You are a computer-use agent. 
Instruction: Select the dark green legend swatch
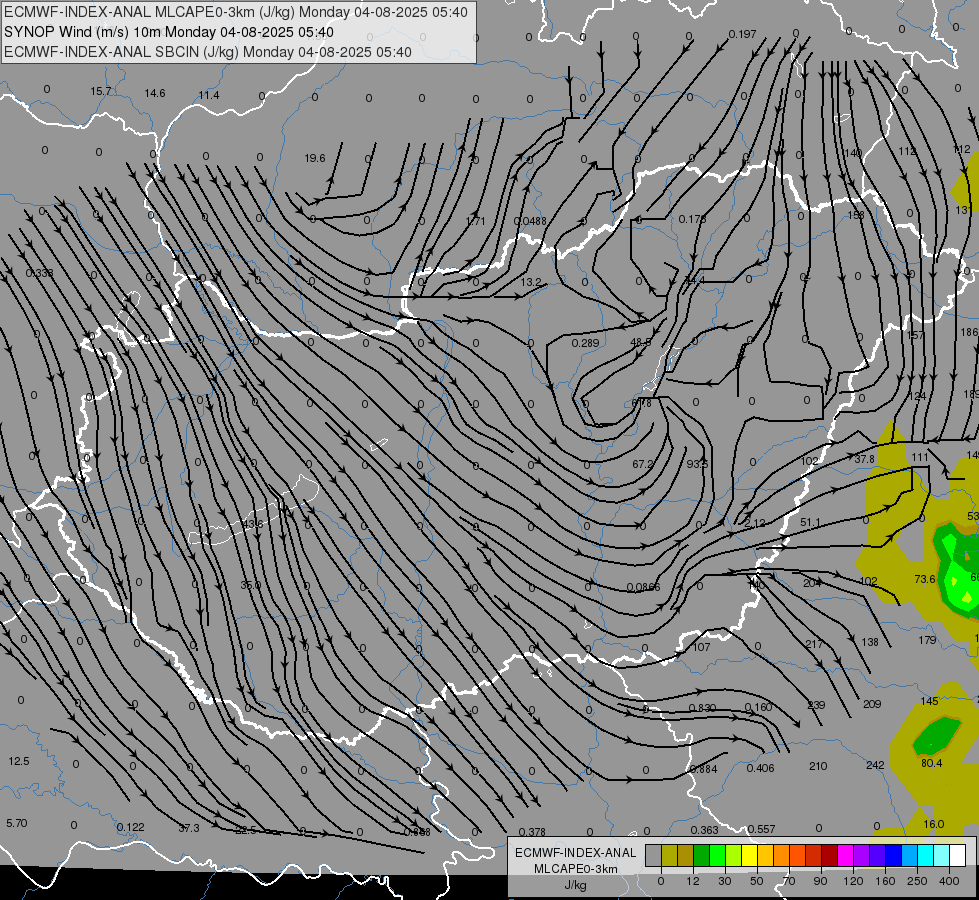(702, 855)
